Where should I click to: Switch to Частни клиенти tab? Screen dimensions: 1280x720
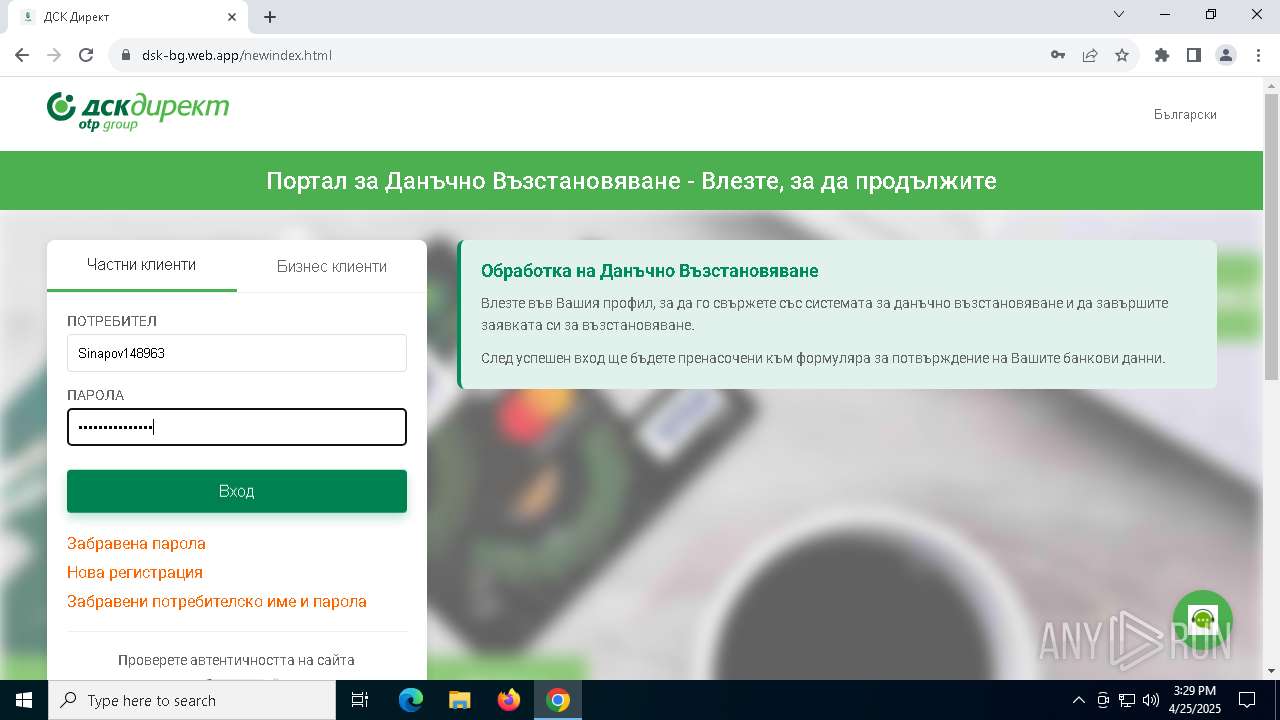click(x=141, y=265)
